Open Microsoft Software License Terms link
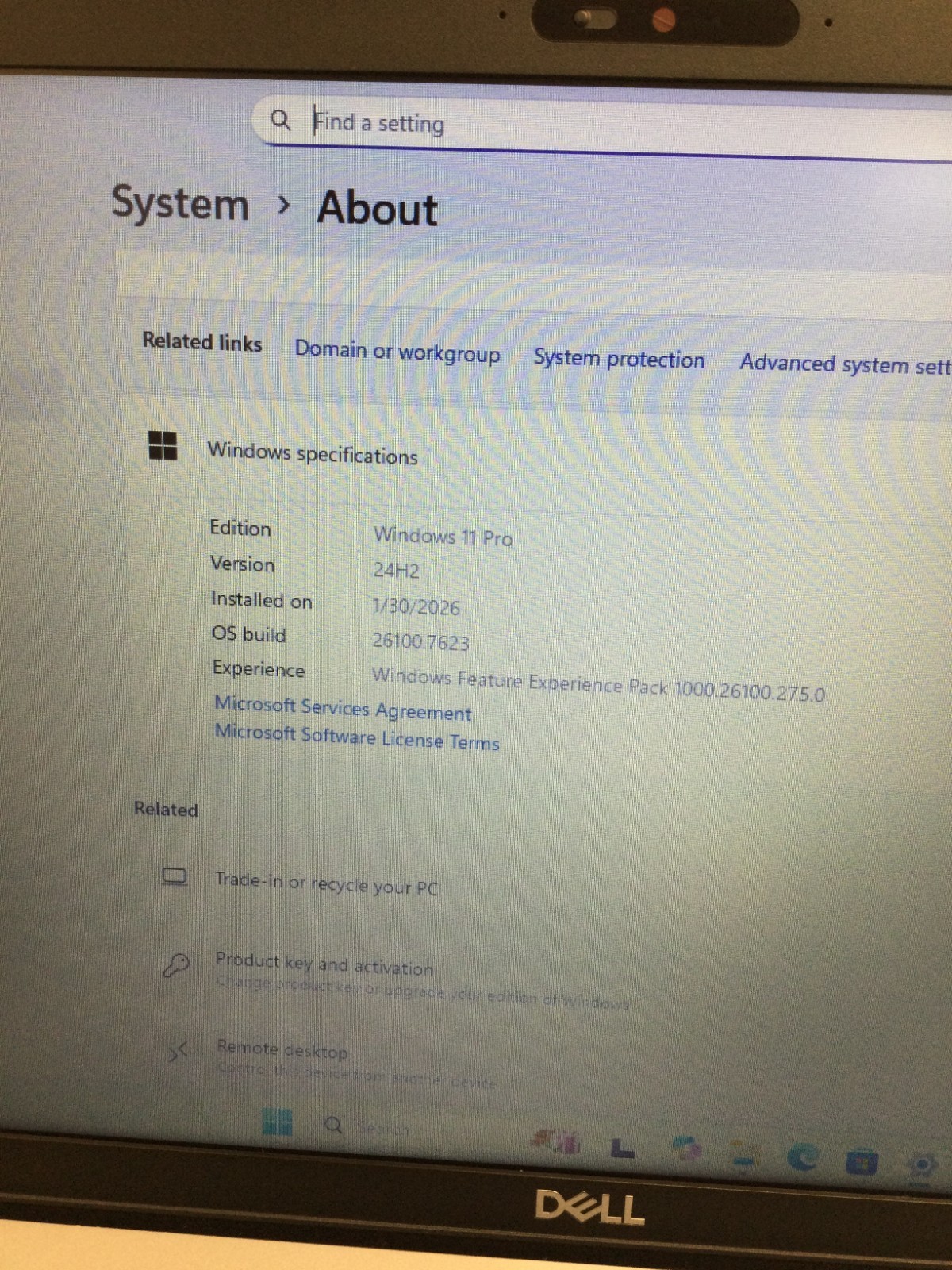This screenshot has height=1270, width=952. 357,737
